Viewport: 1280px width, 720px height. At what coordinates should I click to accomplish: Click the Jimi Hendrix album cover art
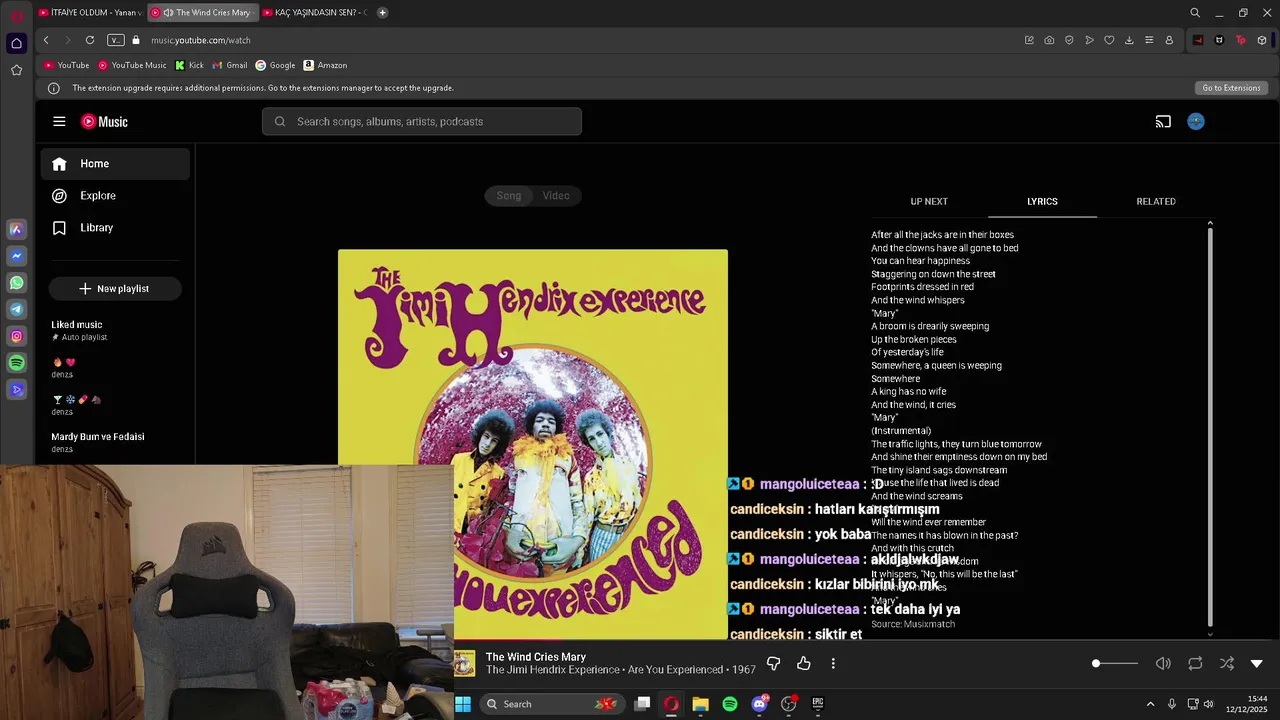tap(533, 444)
